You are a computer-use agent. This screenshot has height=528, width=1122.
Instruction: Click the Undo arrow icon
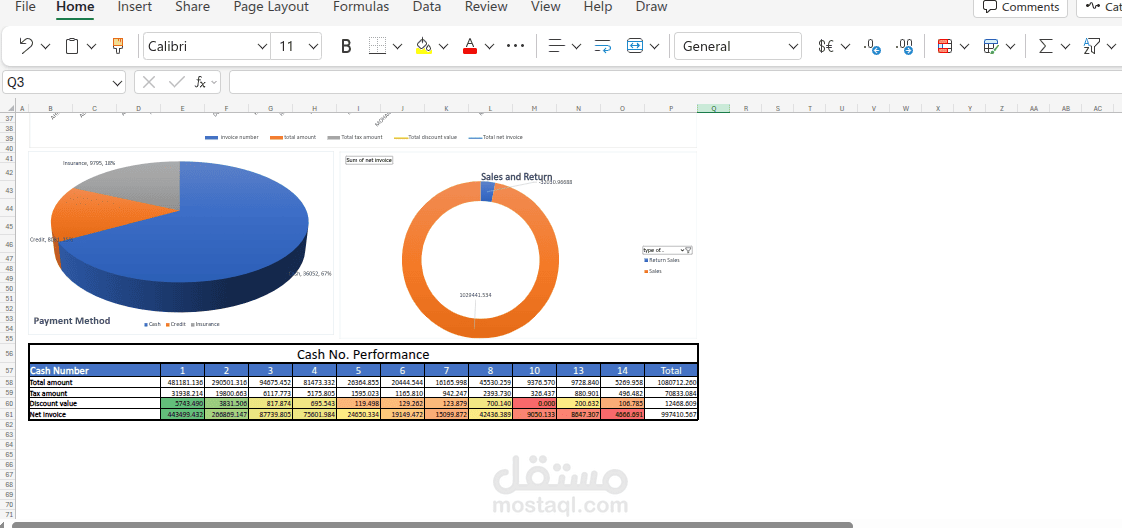[x=26, y=47]
